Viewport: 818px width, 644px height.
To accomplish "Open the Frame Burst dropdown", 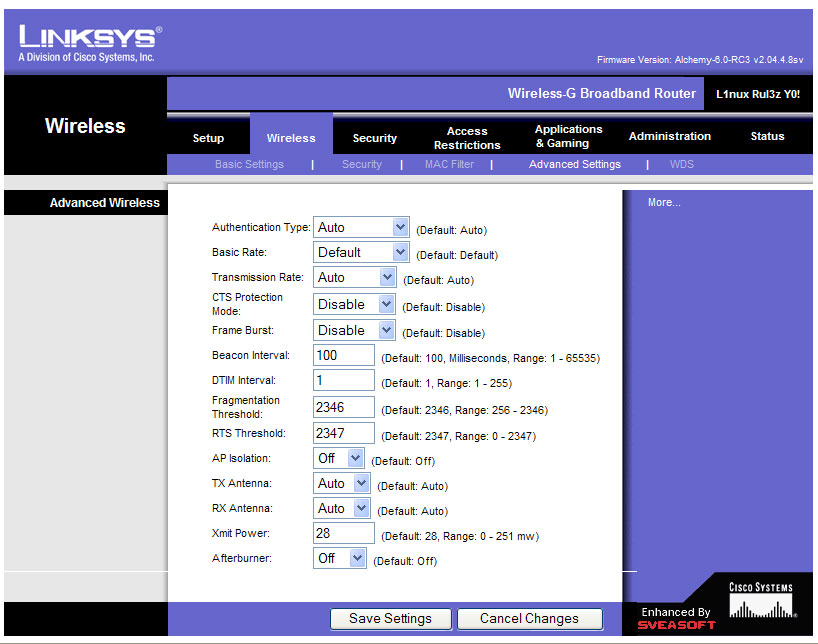I will pos(355,330).
